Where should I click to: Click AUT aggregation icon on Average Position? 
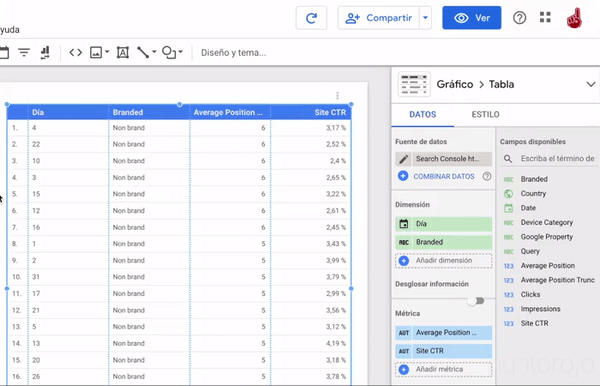click(404, 333)
